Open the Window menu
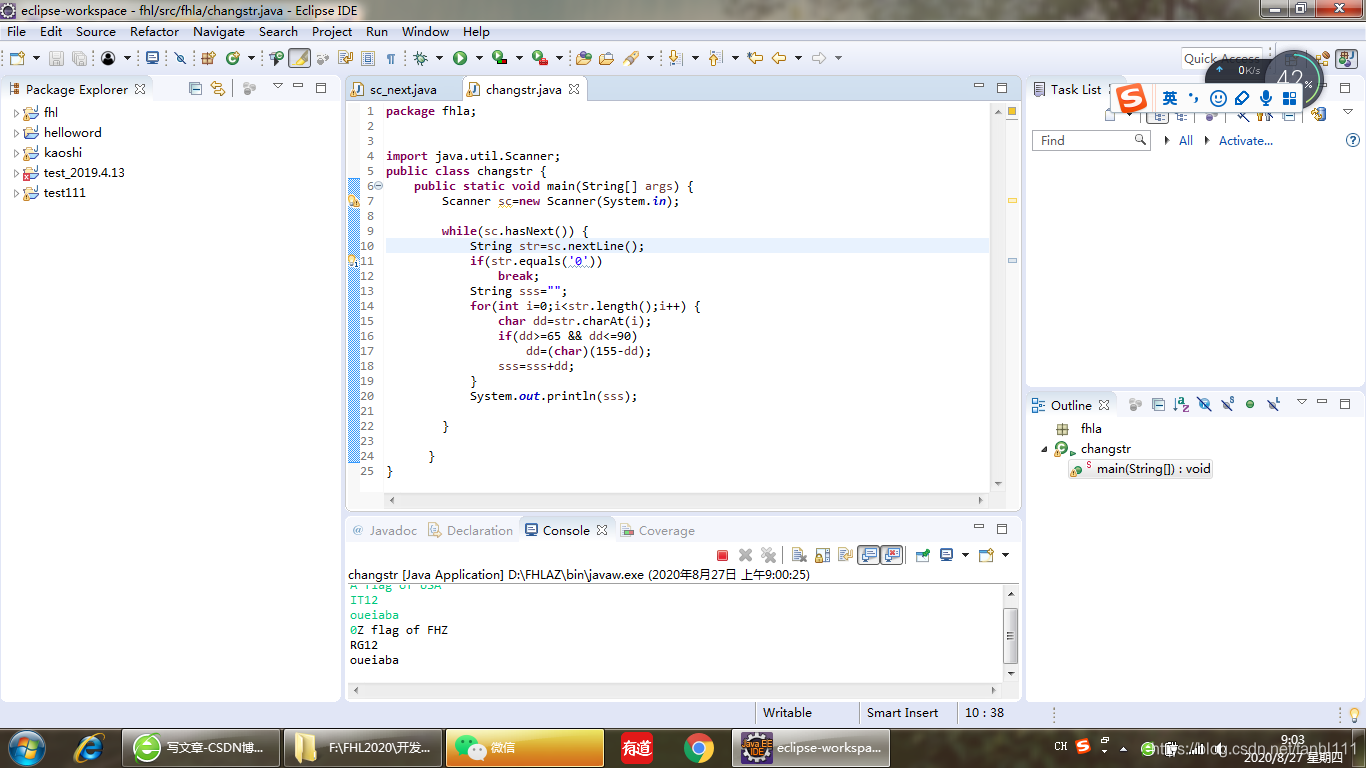Viewport: 1366px width, 768px height. click(x=425, y=31)
